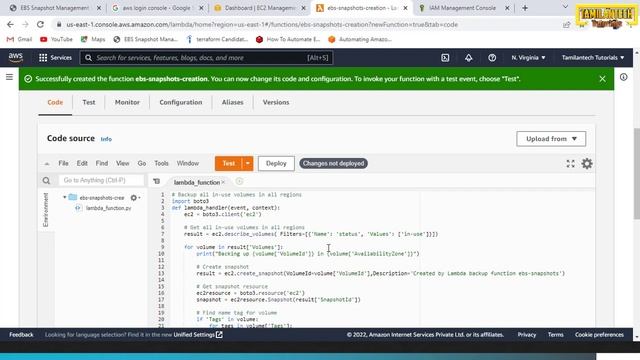Open the Environment side panel tab
Image resolution: width=640 pixels, height=360 pixels.
(46, 210)
